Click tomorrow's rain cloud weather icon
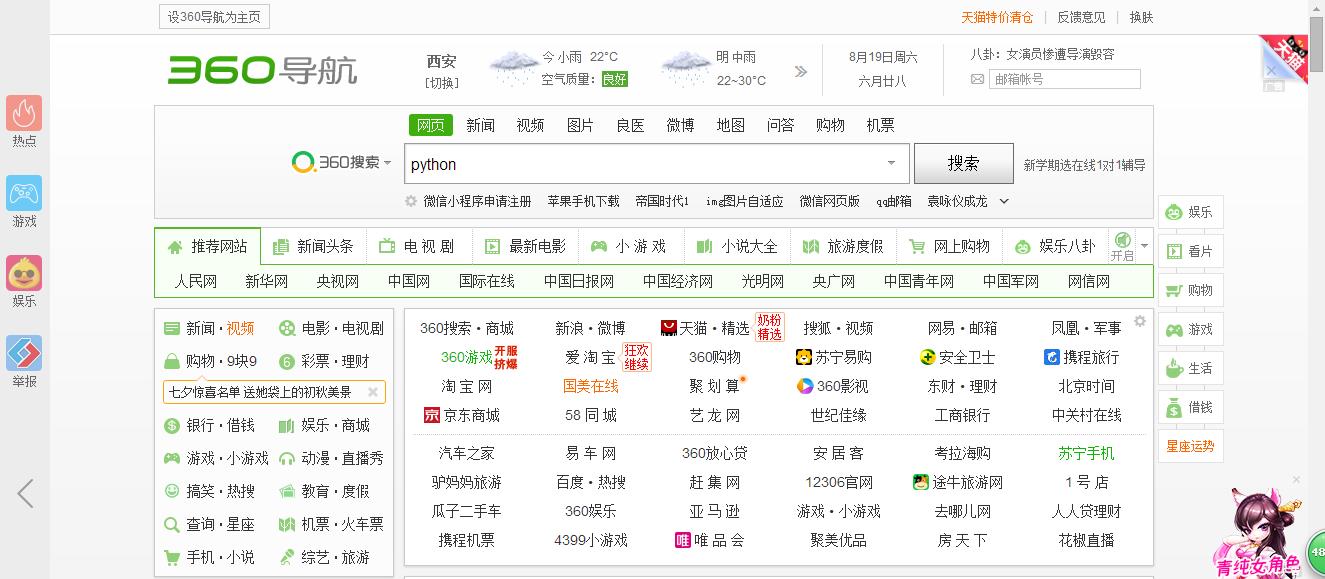The width and height of the screenshot is (1325, 579). 685,68
